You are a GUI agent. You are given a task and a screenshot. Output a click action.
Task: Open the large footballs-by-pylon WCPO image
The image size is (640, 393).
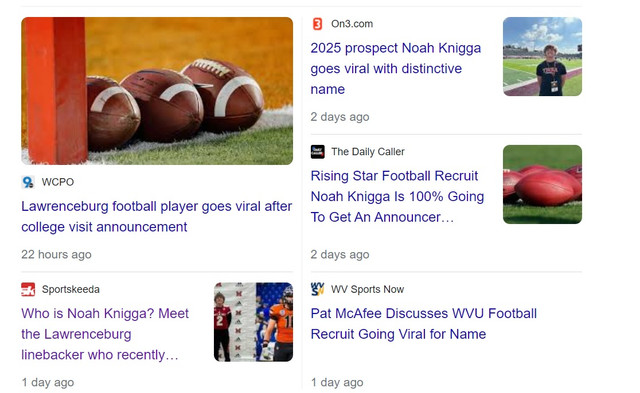coord(157,91)
